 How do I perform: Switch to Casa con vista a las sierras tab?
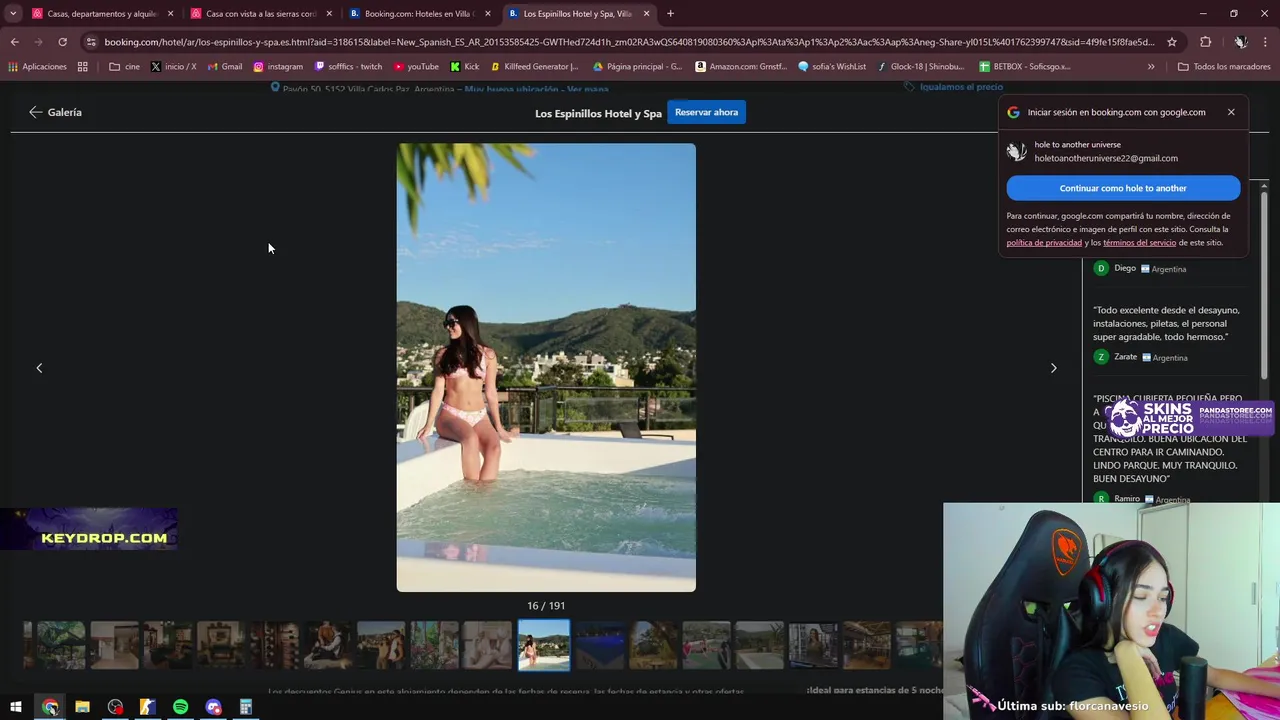(261, 14)
